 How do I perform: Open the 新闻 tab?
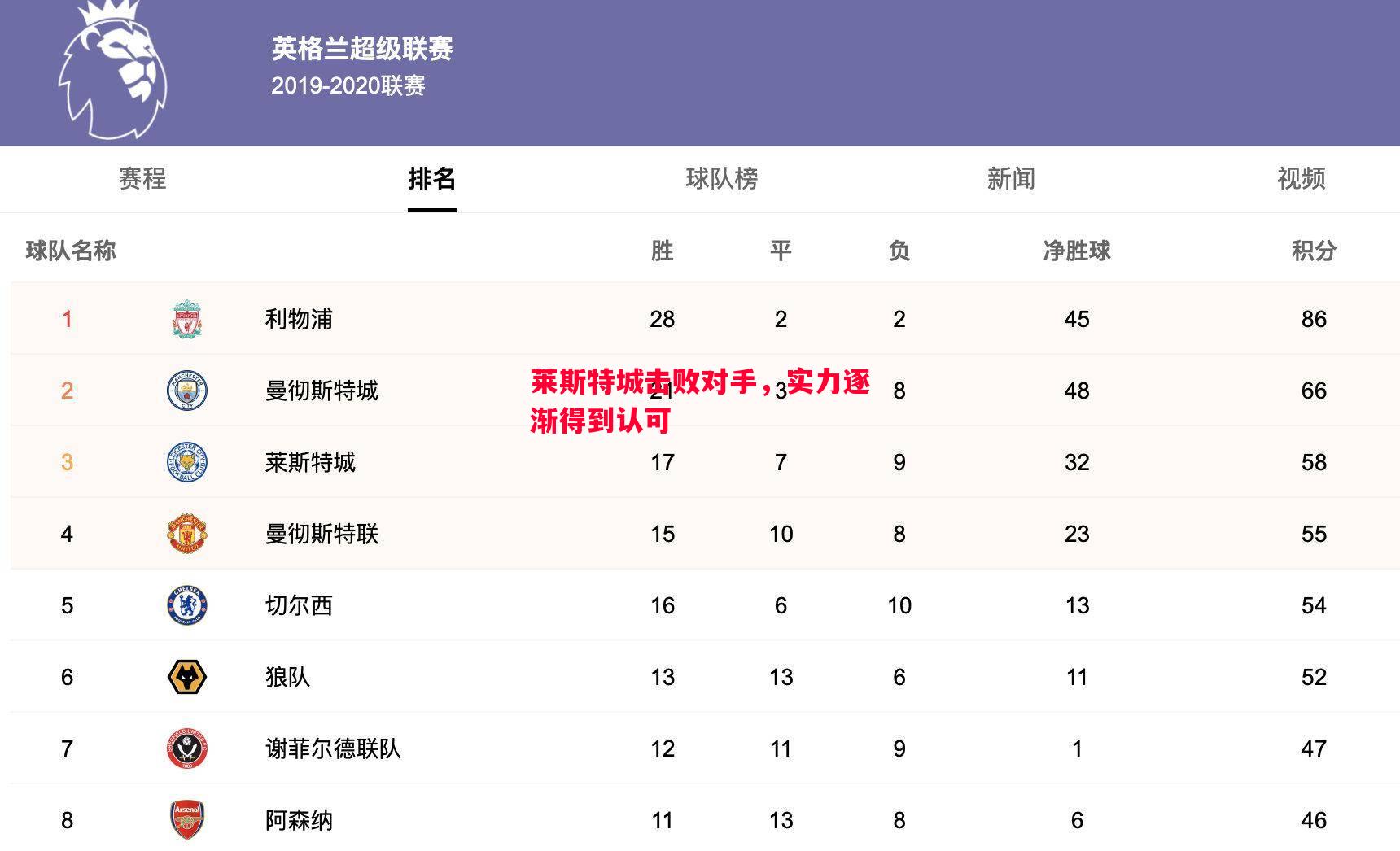click(x=1011, y=178)
